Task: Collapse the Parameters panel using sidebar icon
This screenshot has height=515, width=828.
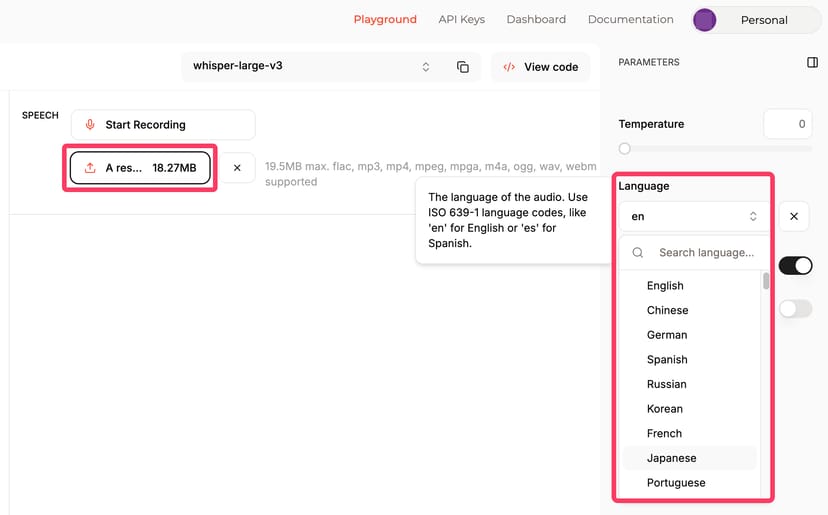Action: click(812, 62)
